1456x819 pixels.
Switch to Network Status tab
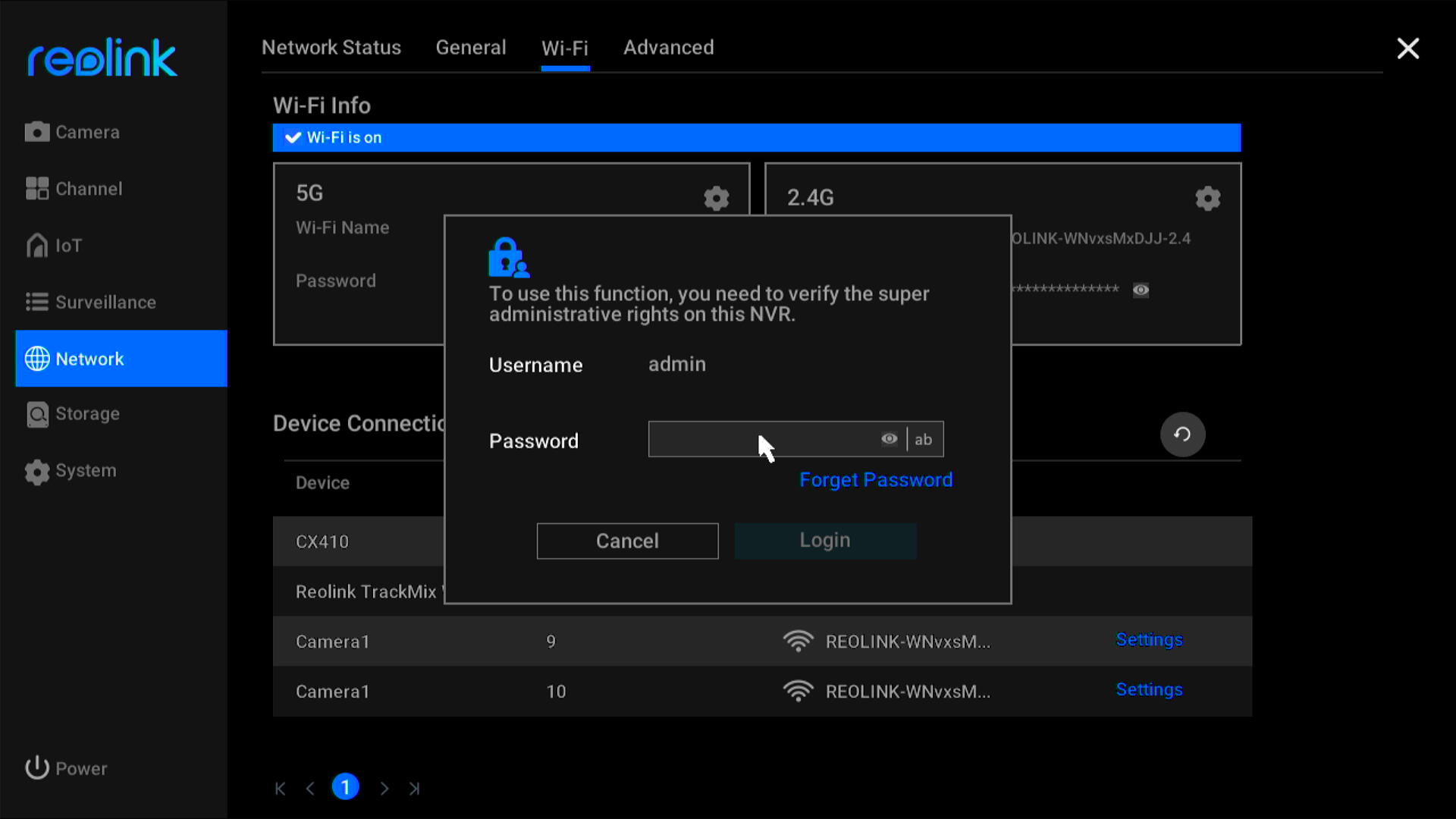pos(331,47)
